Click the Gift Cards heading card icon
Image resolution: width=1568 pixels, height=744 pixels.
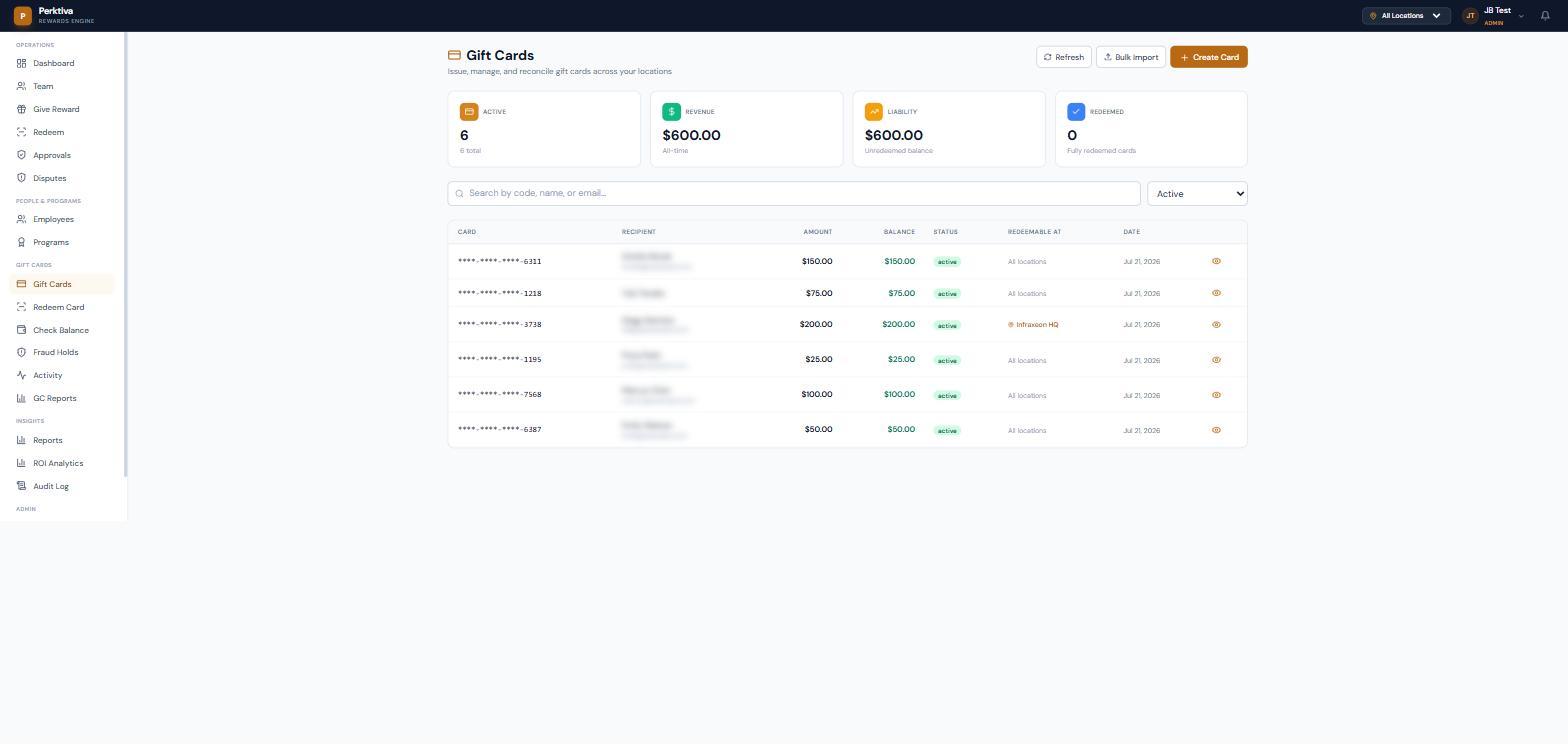454,56
